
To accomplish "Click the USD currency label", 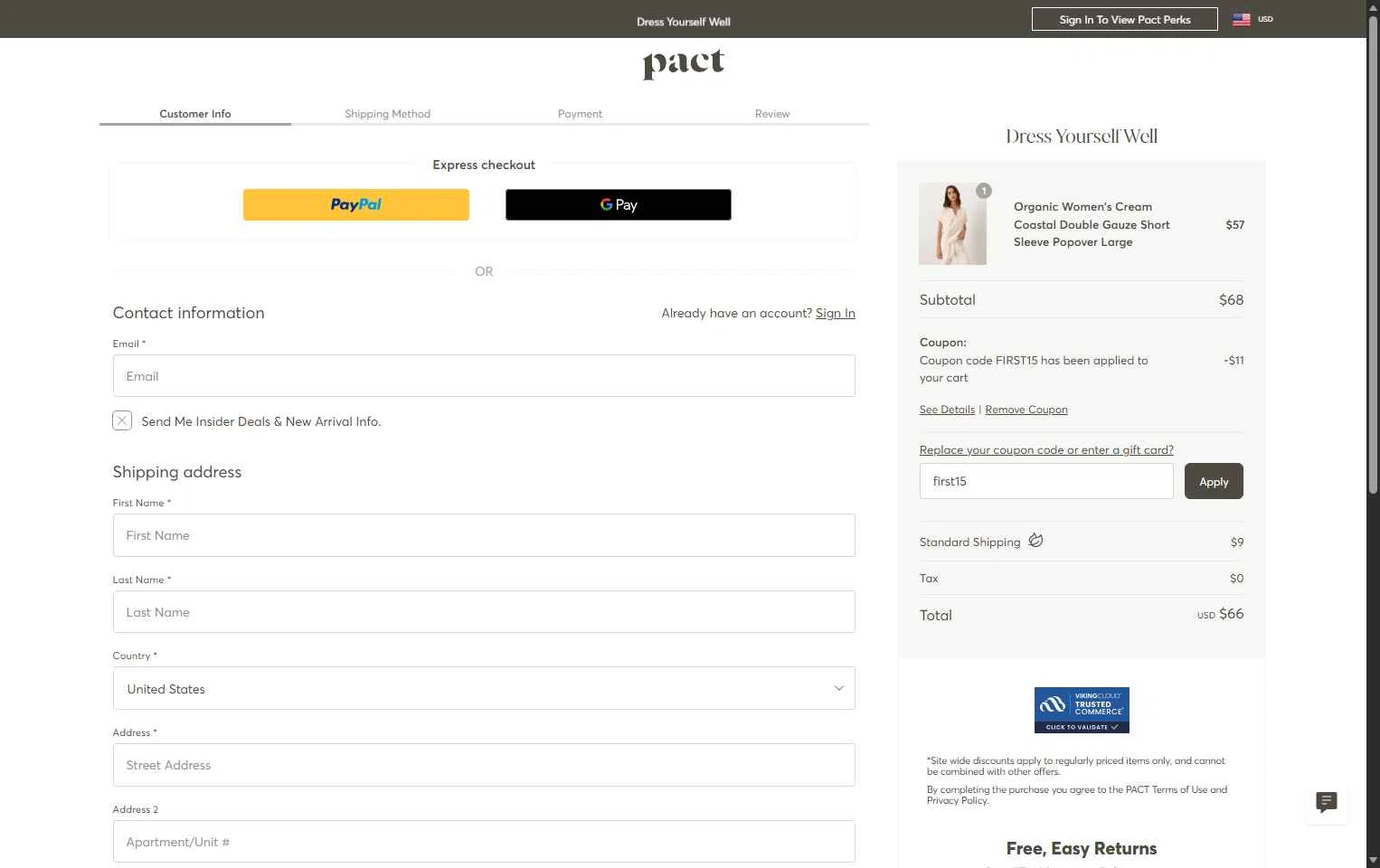I will 1265,19.
